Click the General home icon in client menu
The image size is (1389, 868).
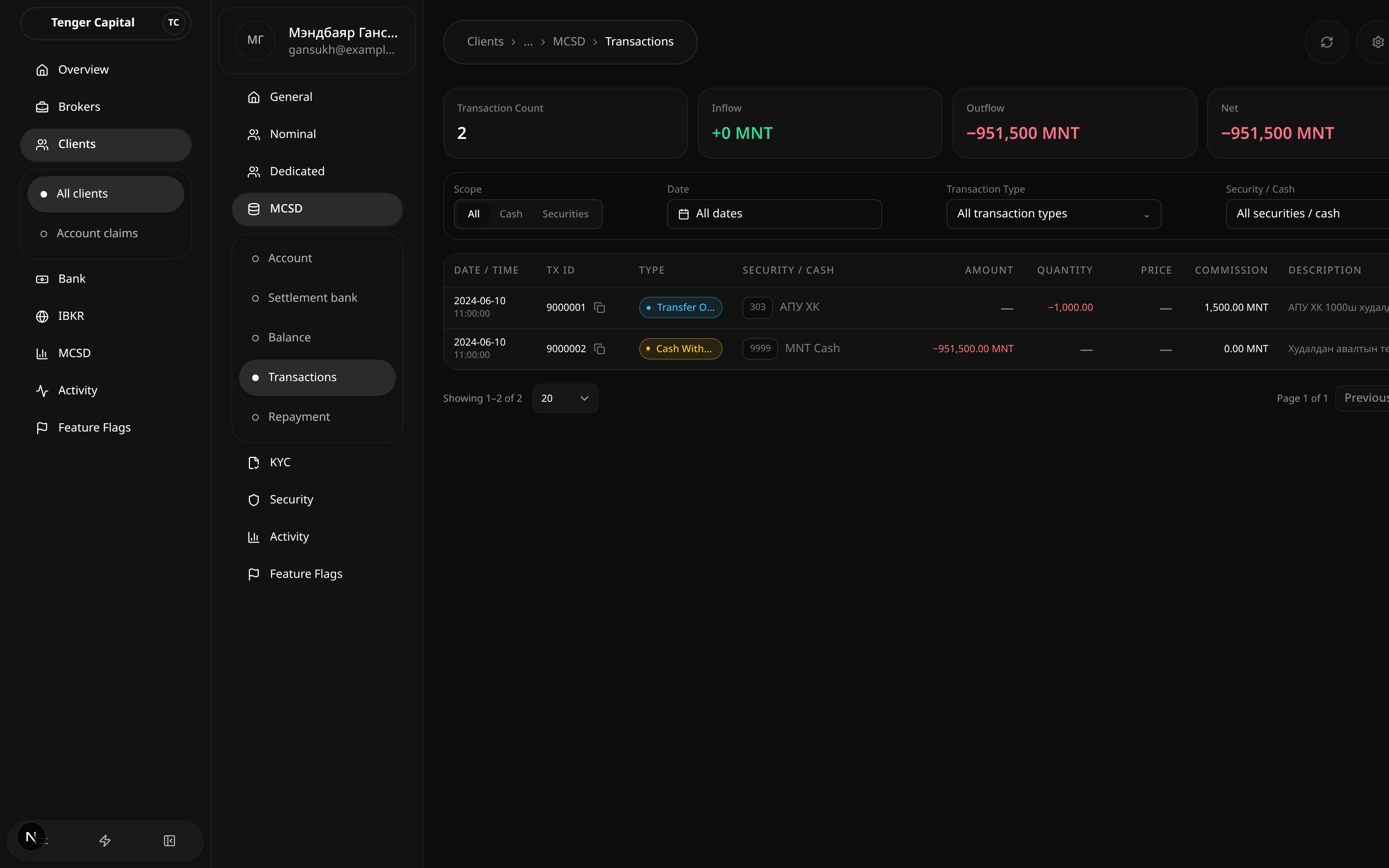click(x=254, y=98)
